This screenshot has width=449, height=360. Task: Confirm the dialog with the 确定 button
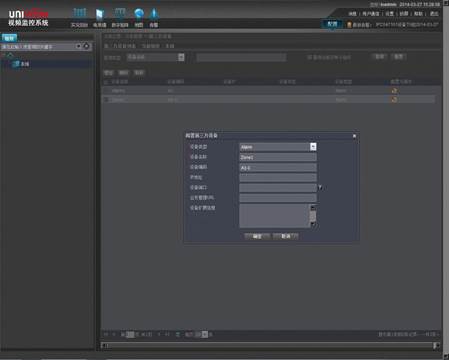[x=257, y=236]
